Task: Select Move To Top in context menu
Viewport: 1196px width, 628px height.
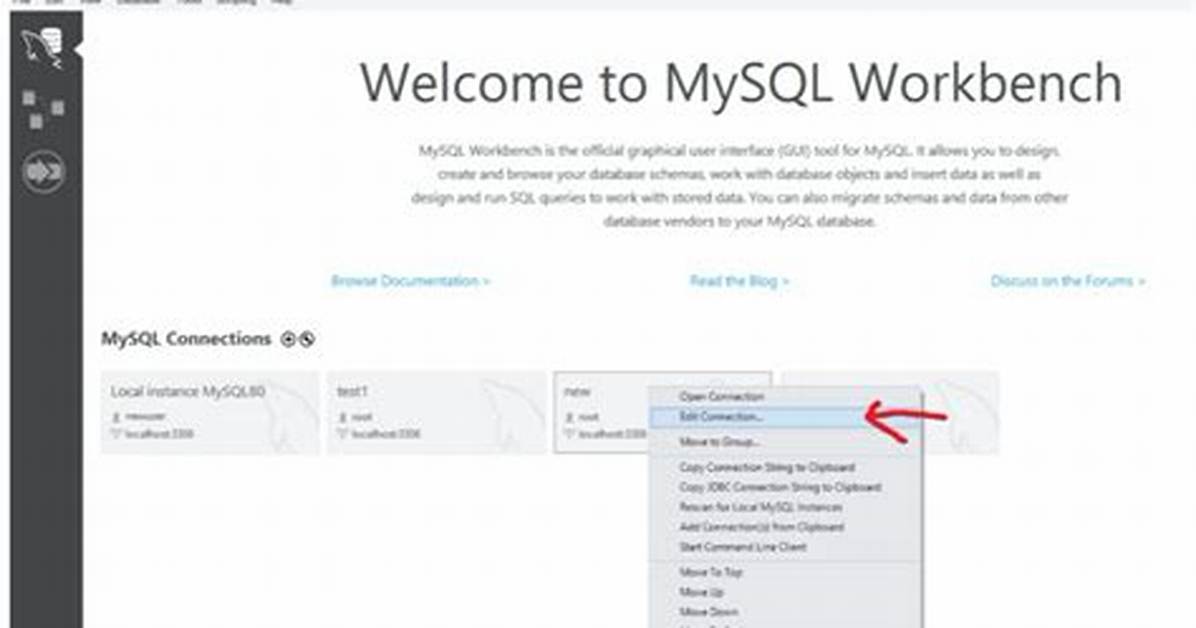Action: (x=785, y=572)
